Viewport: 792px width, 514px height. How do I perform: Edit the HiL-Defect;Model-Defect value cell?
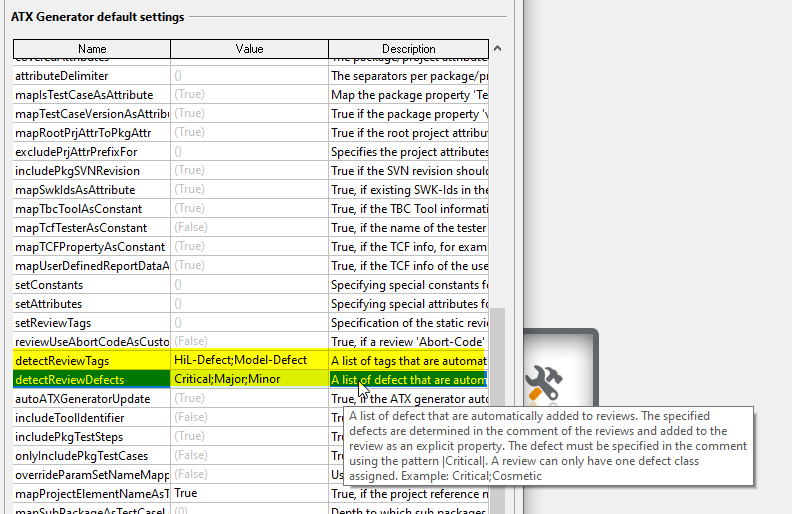coord(240,360)
